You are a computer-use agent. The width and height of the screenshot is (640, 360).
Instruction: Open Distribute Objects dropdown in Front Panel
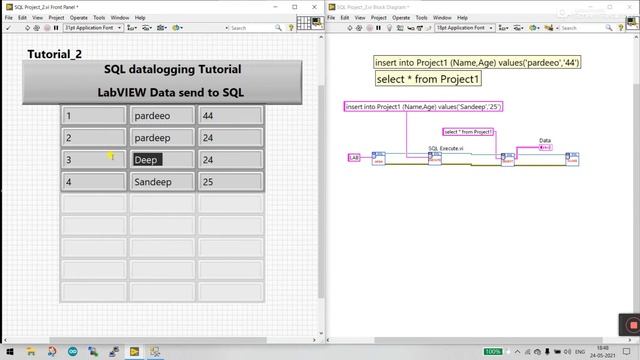[x=147, y=28]
